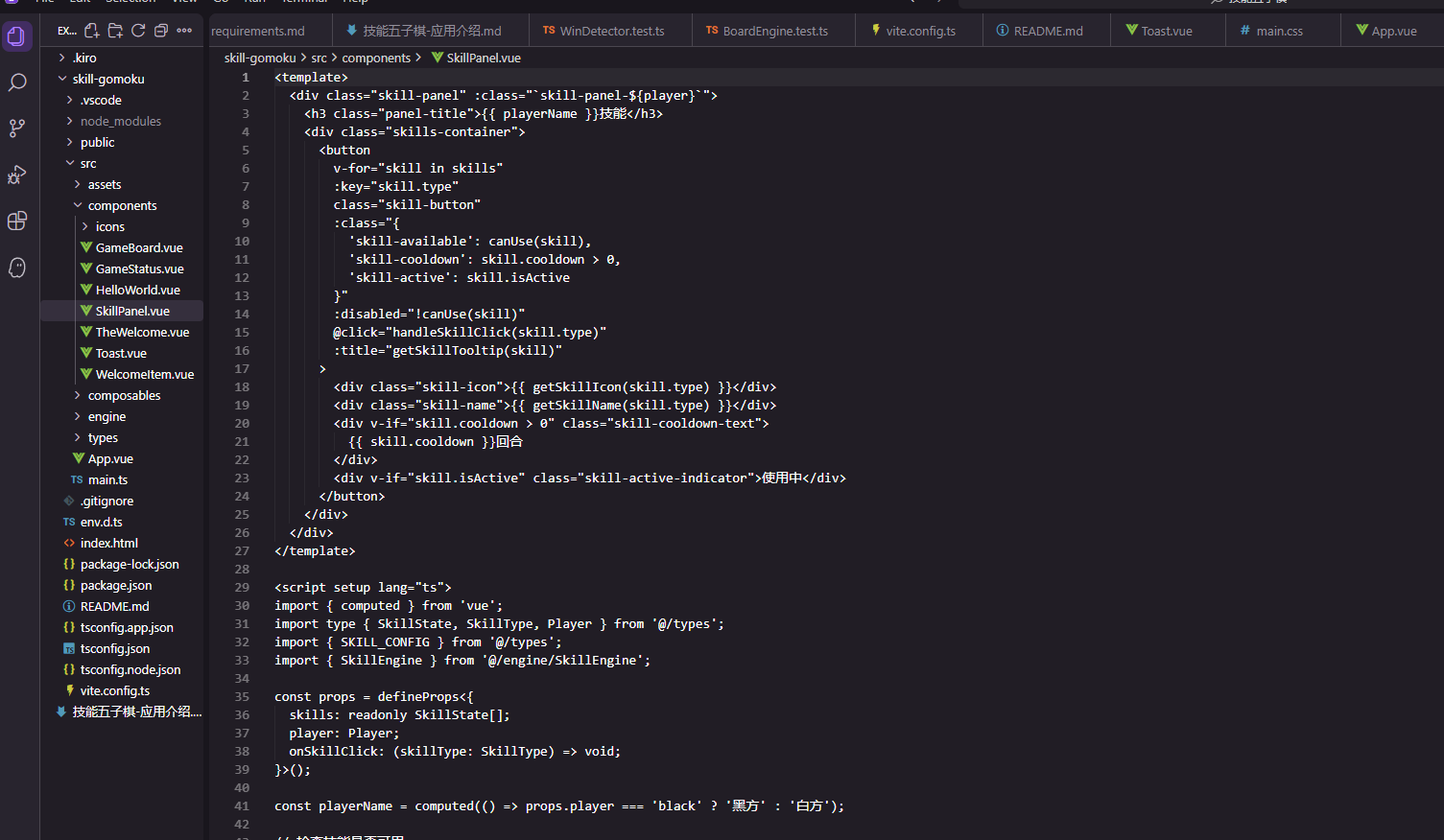Click the braces icon beside package.json
Image resolution: width=1444 pixels, height=840 pixels.
[69, 585]
